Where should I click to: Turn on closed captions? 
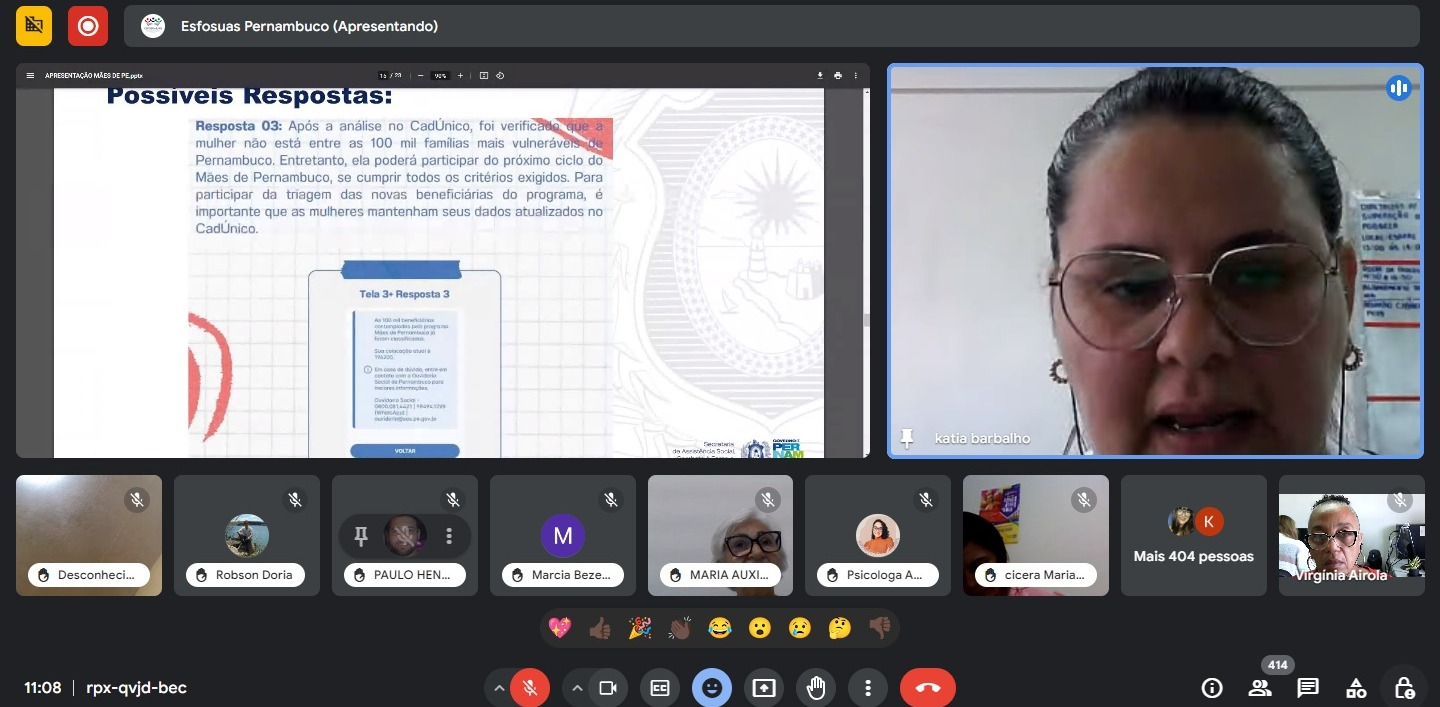tap(660, 688)
